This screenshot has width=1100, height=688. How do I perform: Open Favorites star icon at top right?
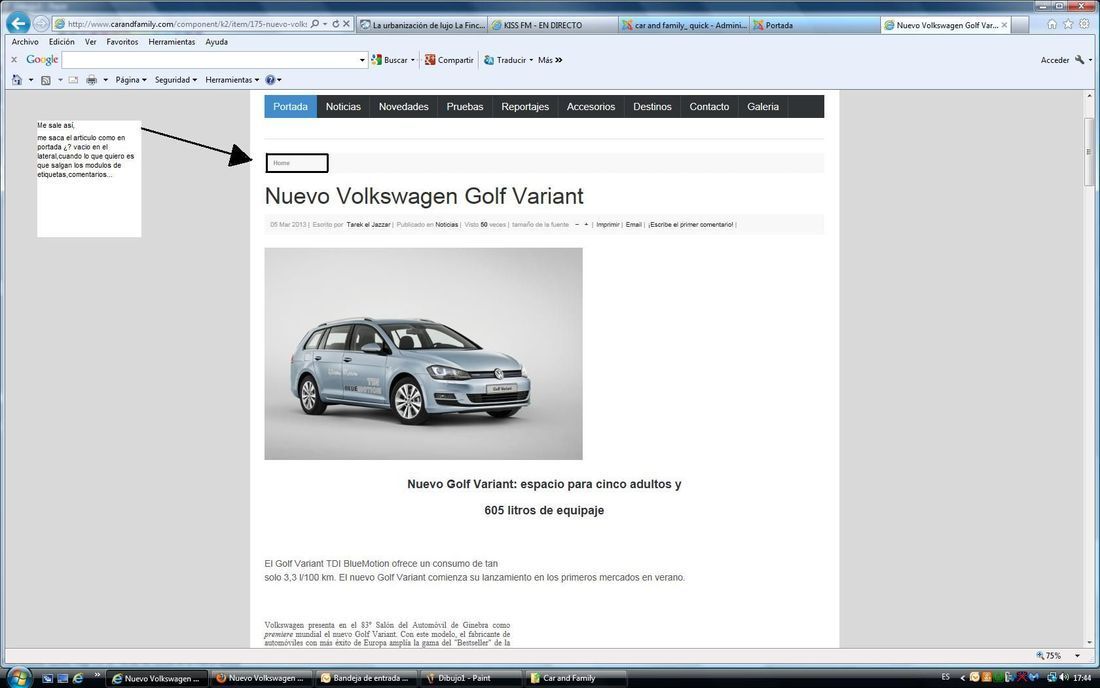click(x=1068, y=24)
